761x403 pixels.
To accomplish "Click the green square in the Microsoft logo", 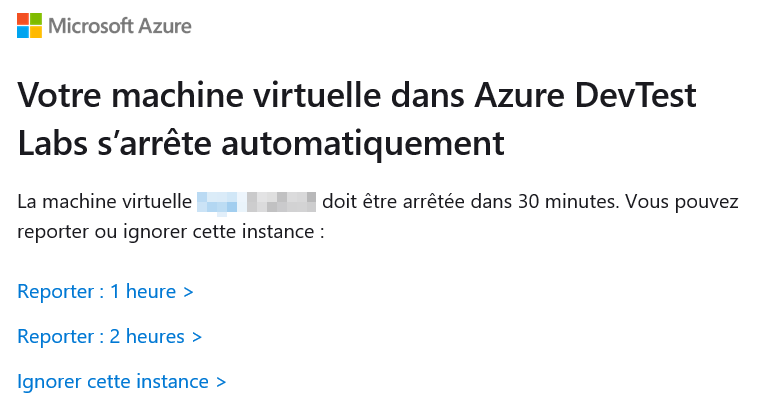I will [x=36, y=18].
